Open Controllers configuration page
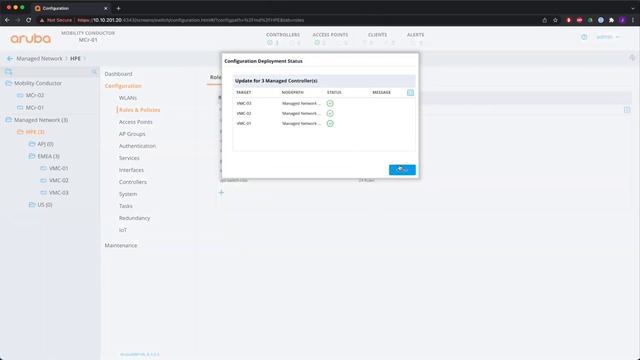 point(133,182)
